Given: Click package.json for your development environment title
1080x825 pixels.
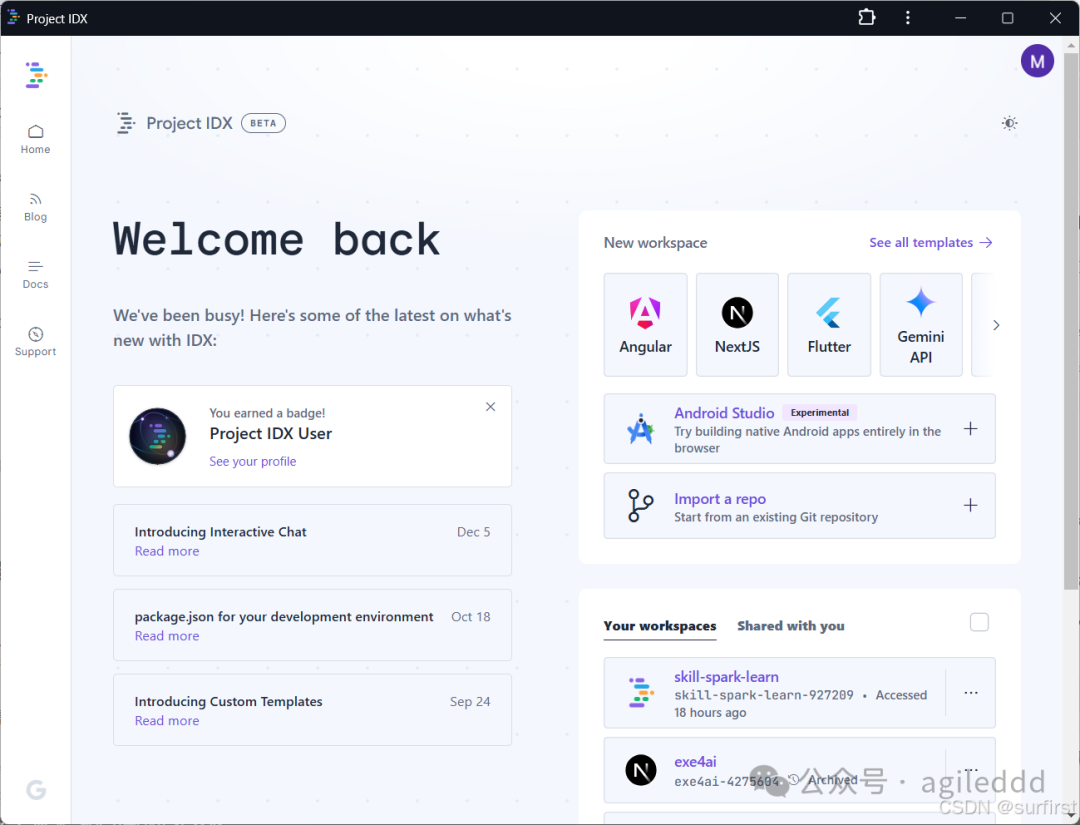Looking at the screenshot, I should point(284,616).
